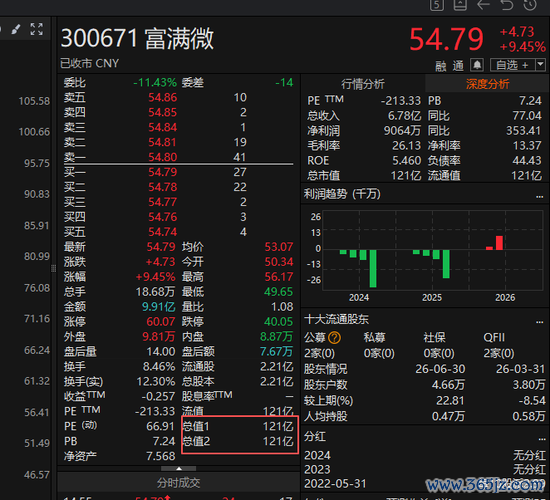Image resolution: width=550 pixels, height=500 pixels.
Task: Click the undo curved arrow icon
Action: coord(507,5)
